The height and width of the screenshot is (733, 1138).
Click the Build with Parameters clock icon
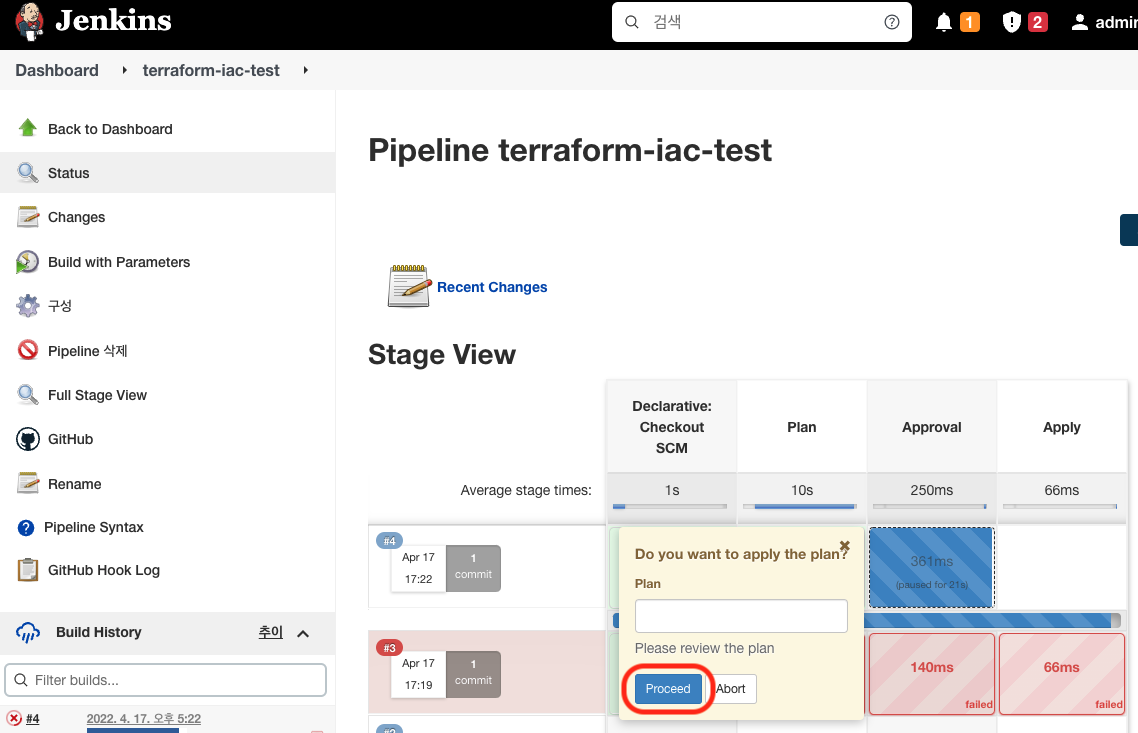[x=28, y=262]
